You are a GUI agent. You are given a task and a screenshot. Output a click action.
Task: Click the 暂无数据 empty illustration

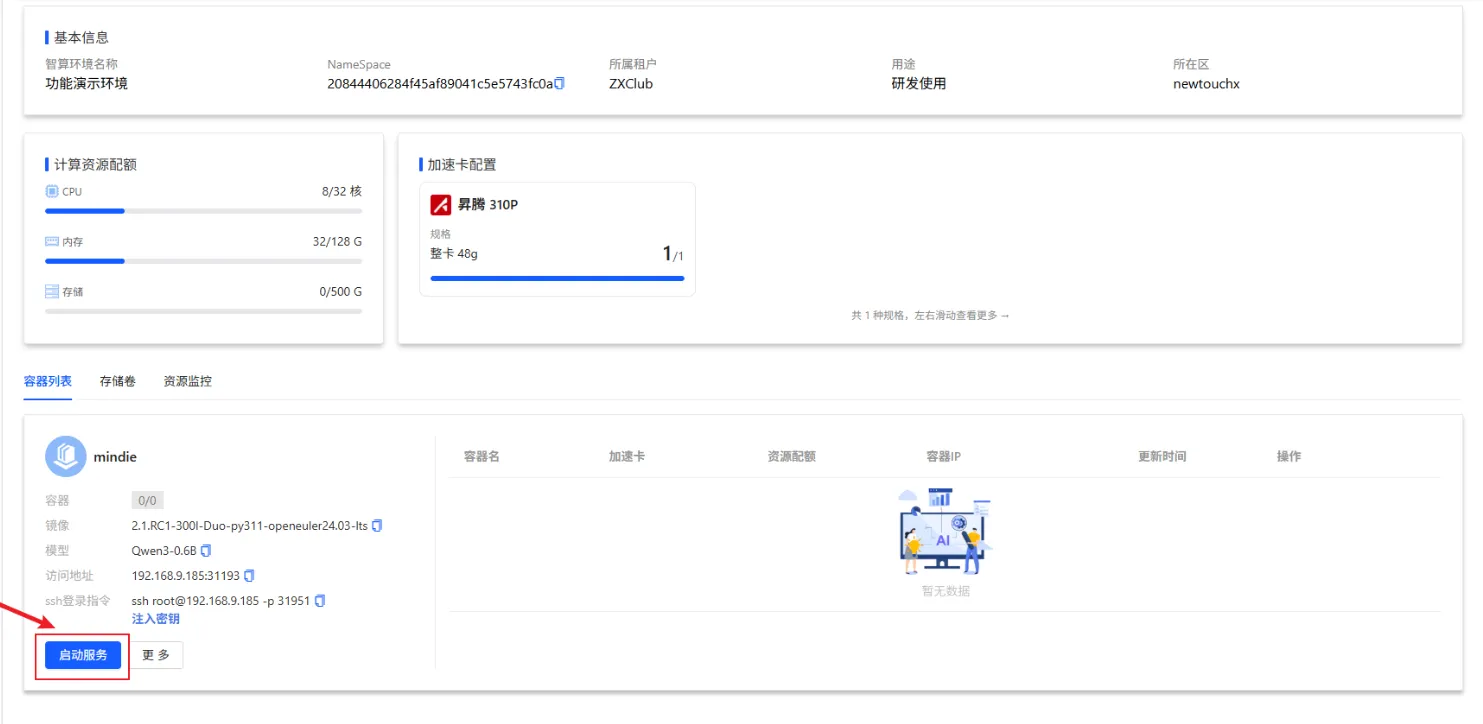tap(944, 531)
